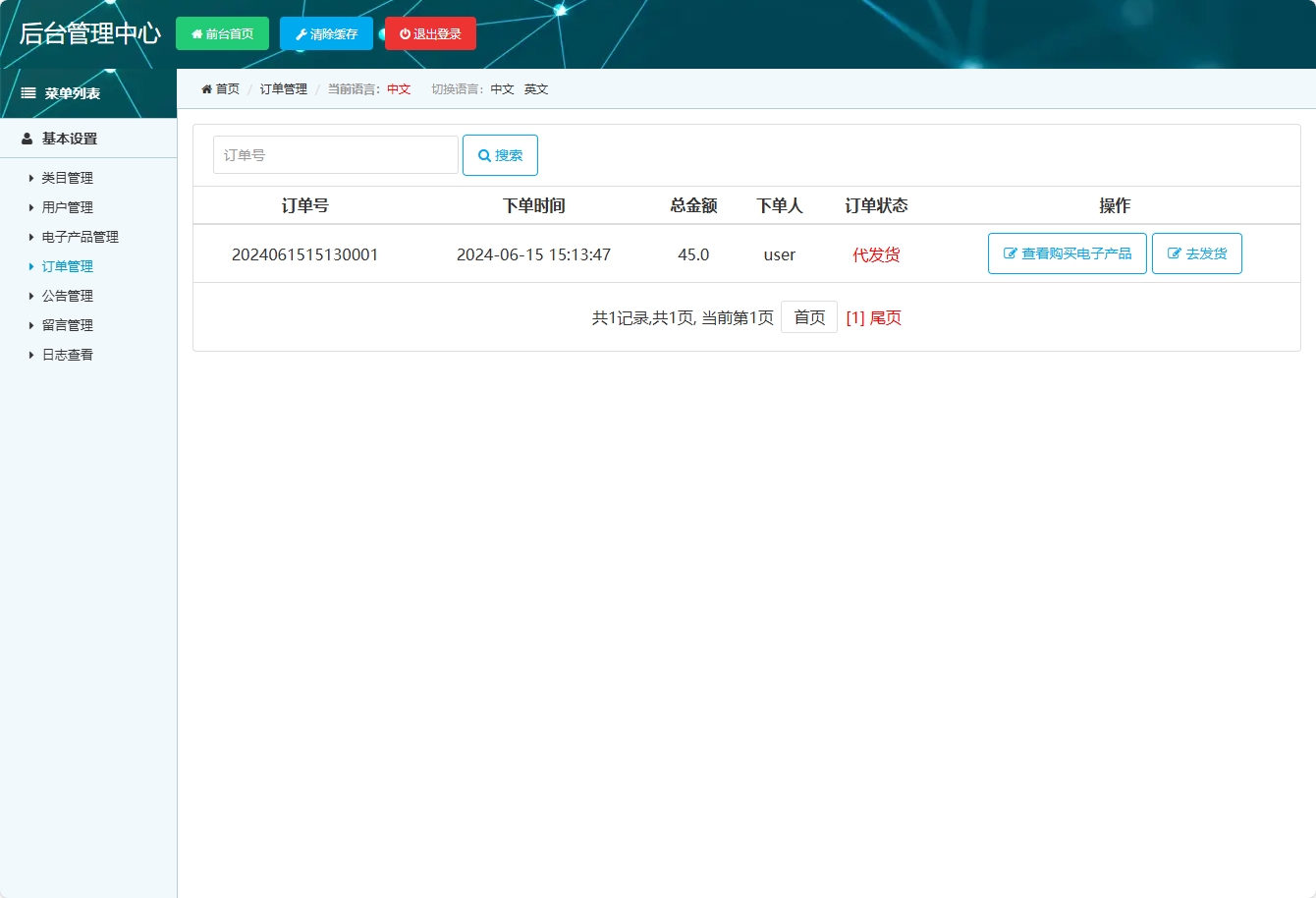Click pagination page link [1]
The height and width of the screenshot is (898, 1316).
click(852, 316)
